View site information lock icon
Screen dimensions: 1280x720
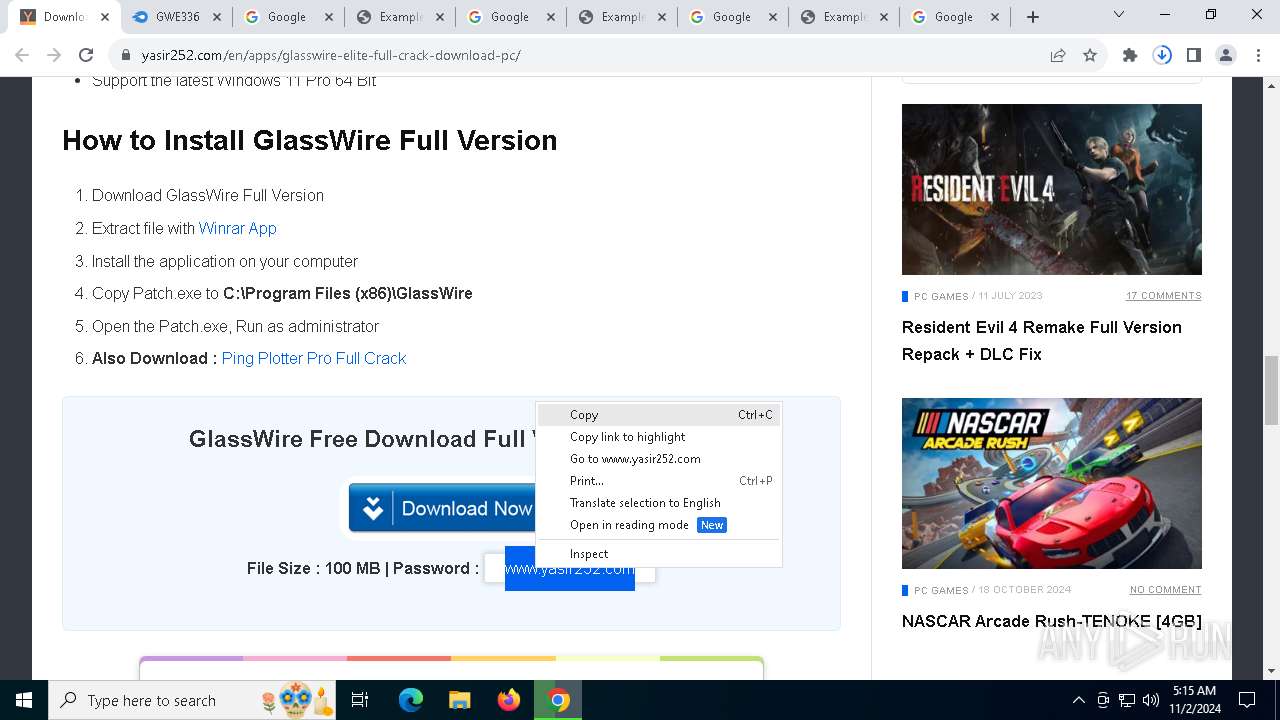125,56
